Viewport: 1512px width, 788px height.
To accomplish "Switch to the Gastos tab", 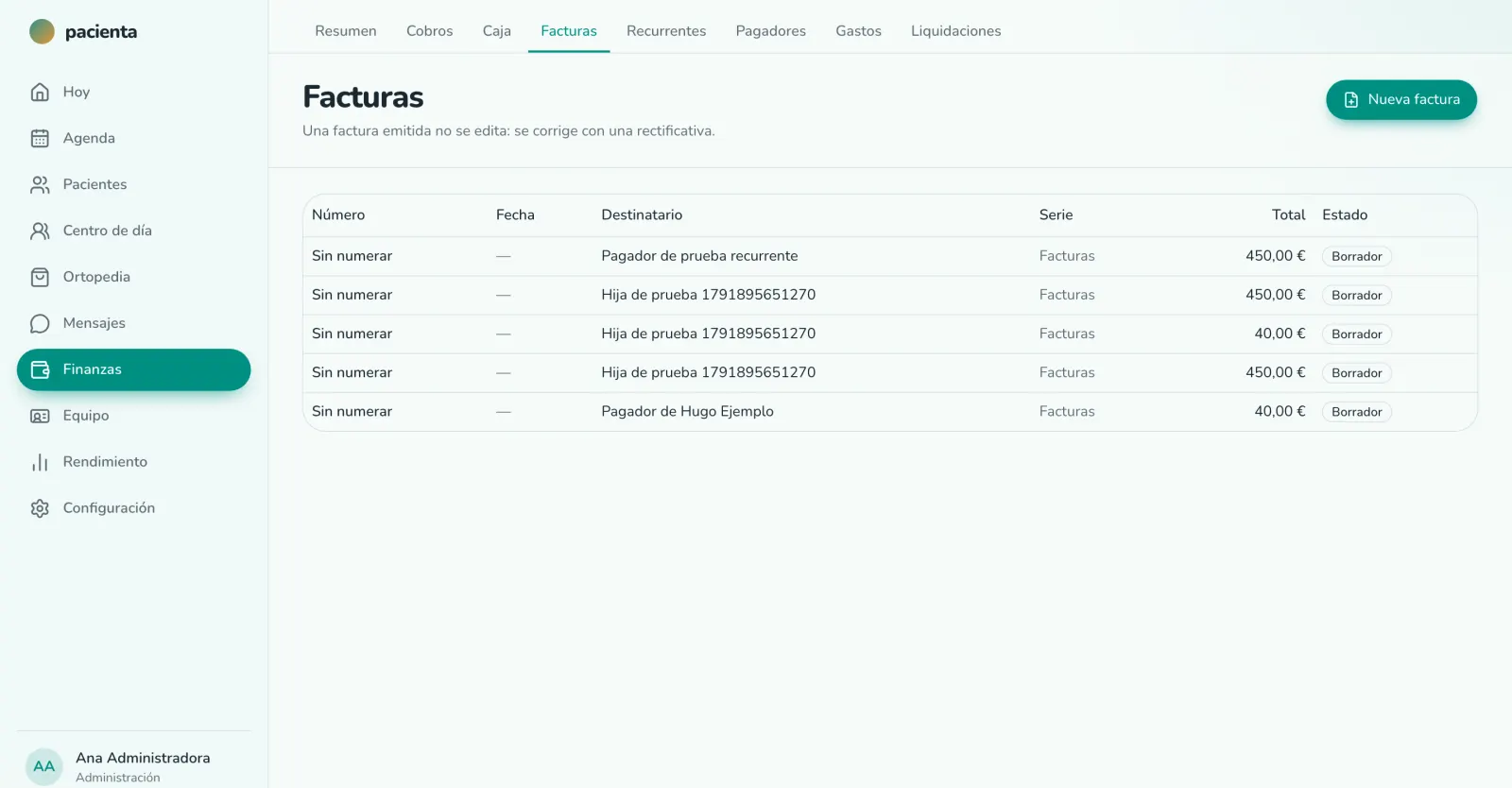I will (858, 31).
